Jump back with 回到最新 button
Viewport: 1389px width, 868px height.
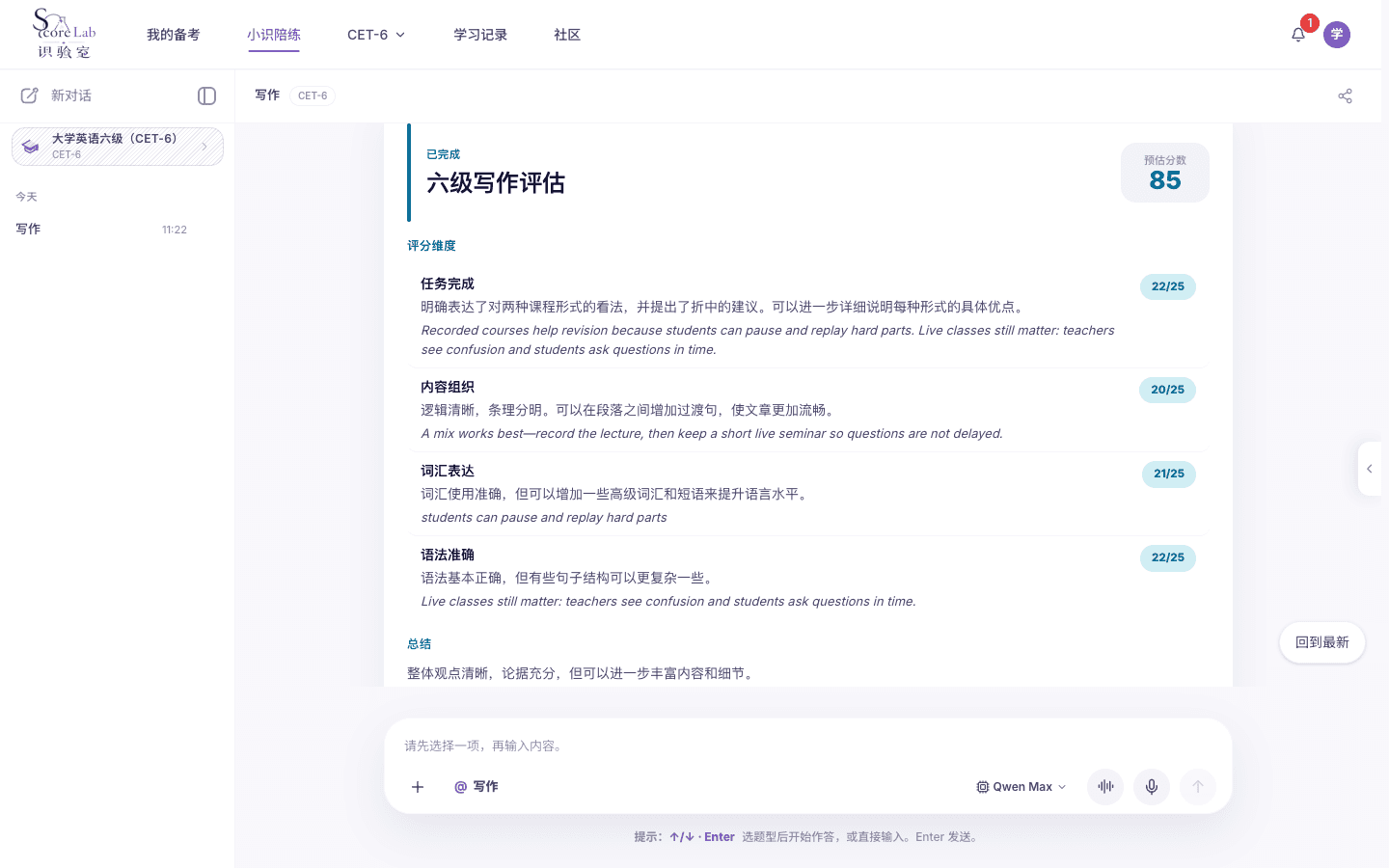point(1322,642)
